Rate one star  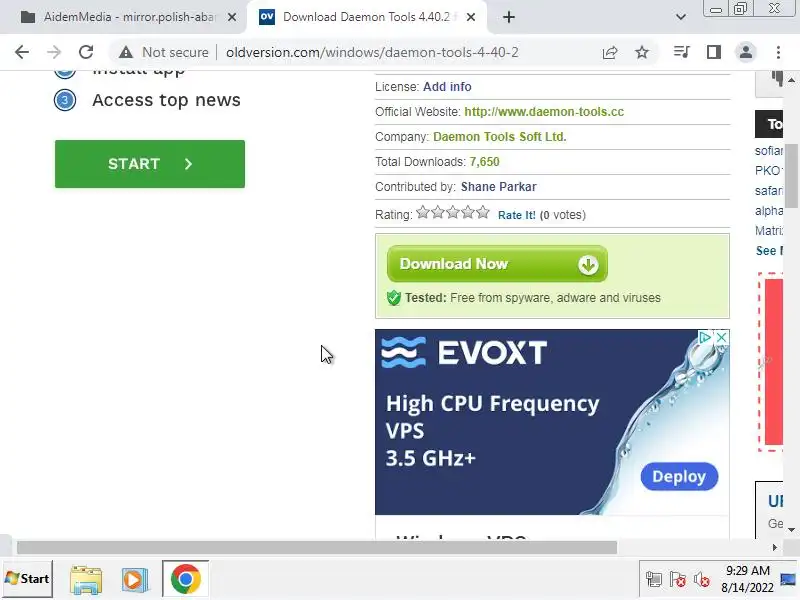422,212
